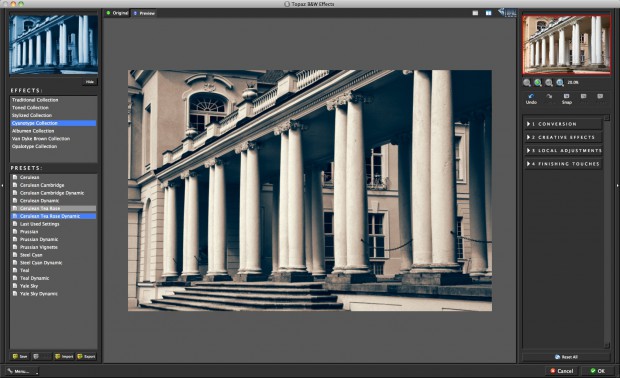This screenshot has height=378, width=620.
Task: Click the Topaz logo icon
Action: (507, 13)
